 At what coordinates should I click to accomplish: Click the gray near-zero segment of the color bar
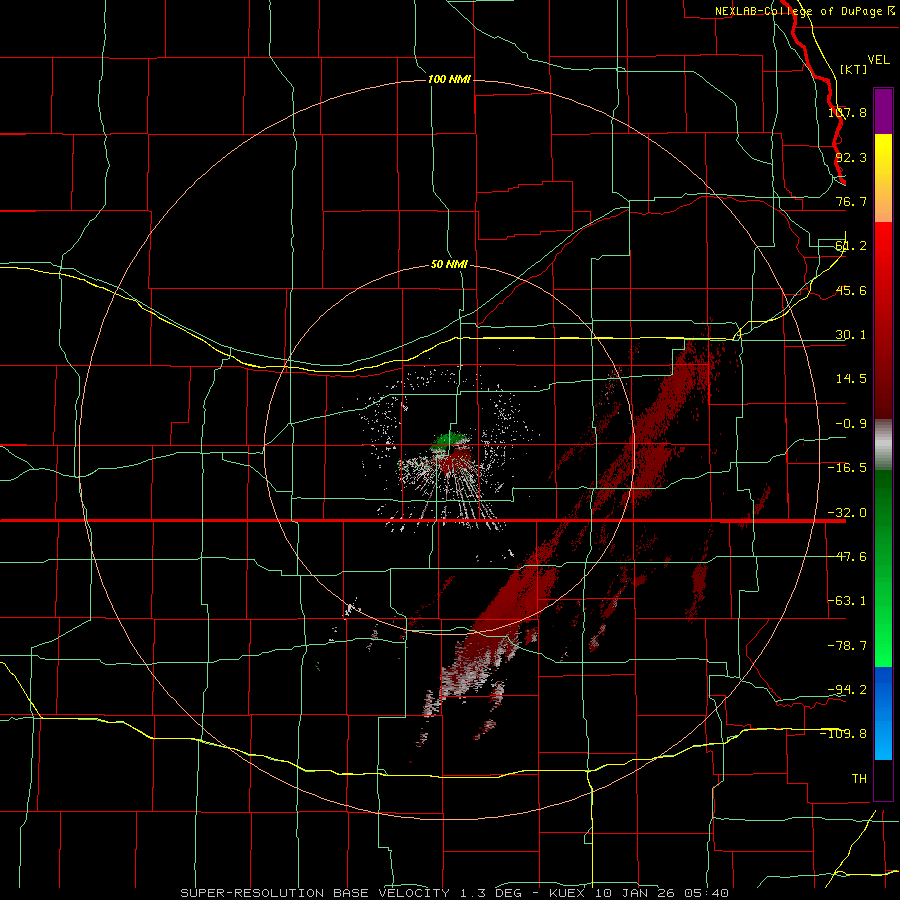[x=883, y=444]
